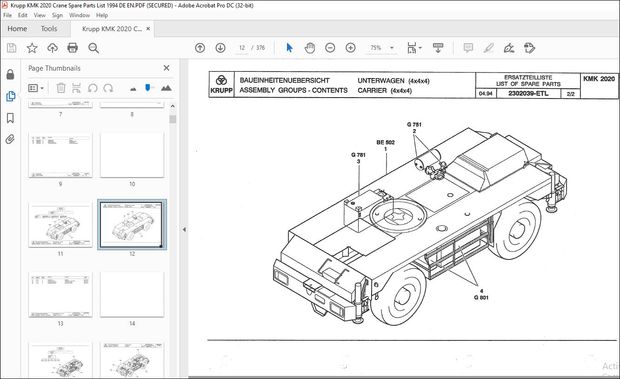Zoom in with plus icon

pyautogui.click(x=350, y=48)
